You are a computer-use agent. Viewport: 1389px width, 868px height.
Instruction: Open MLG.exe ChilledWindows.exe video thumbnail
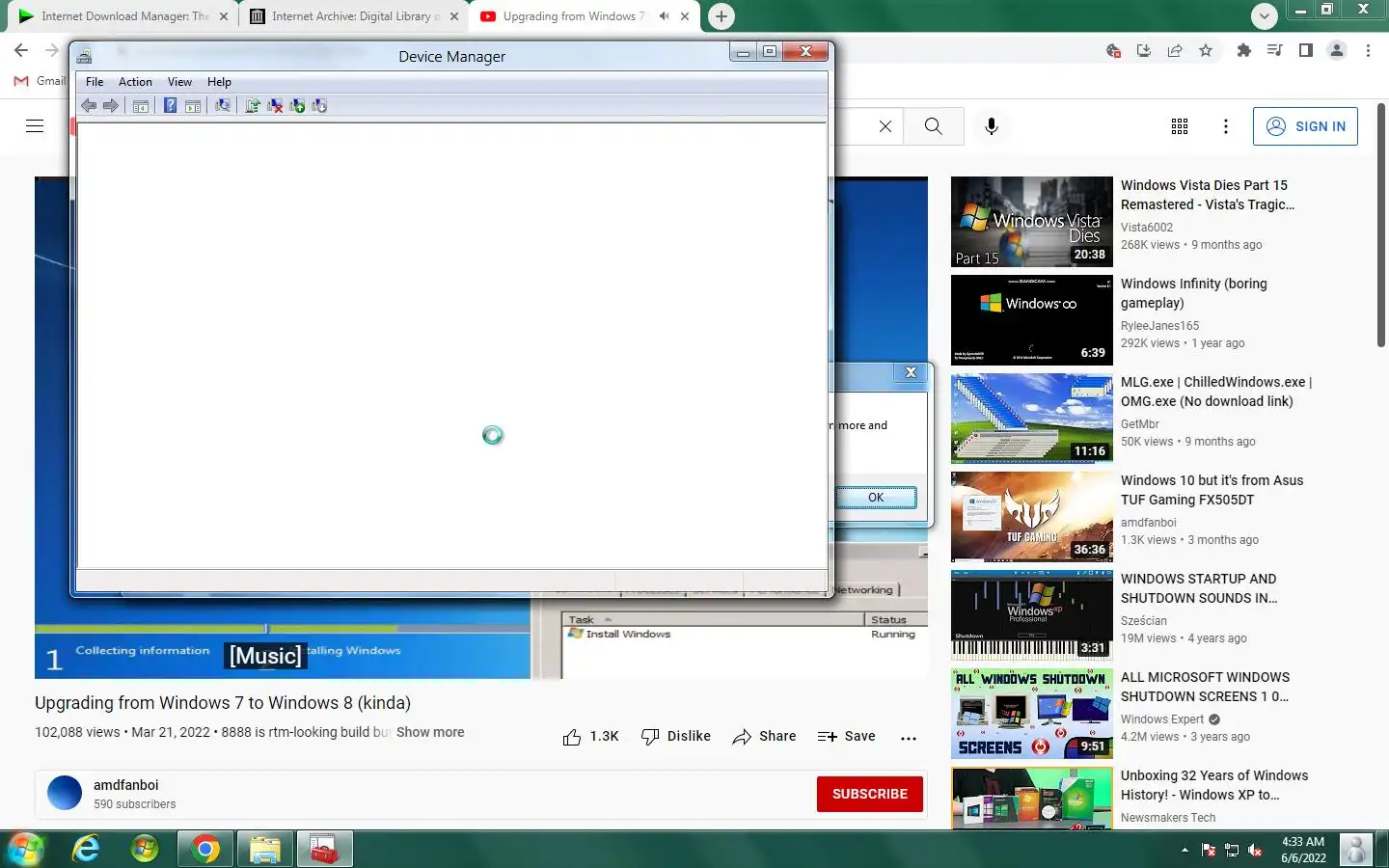tap(1031, 419)
